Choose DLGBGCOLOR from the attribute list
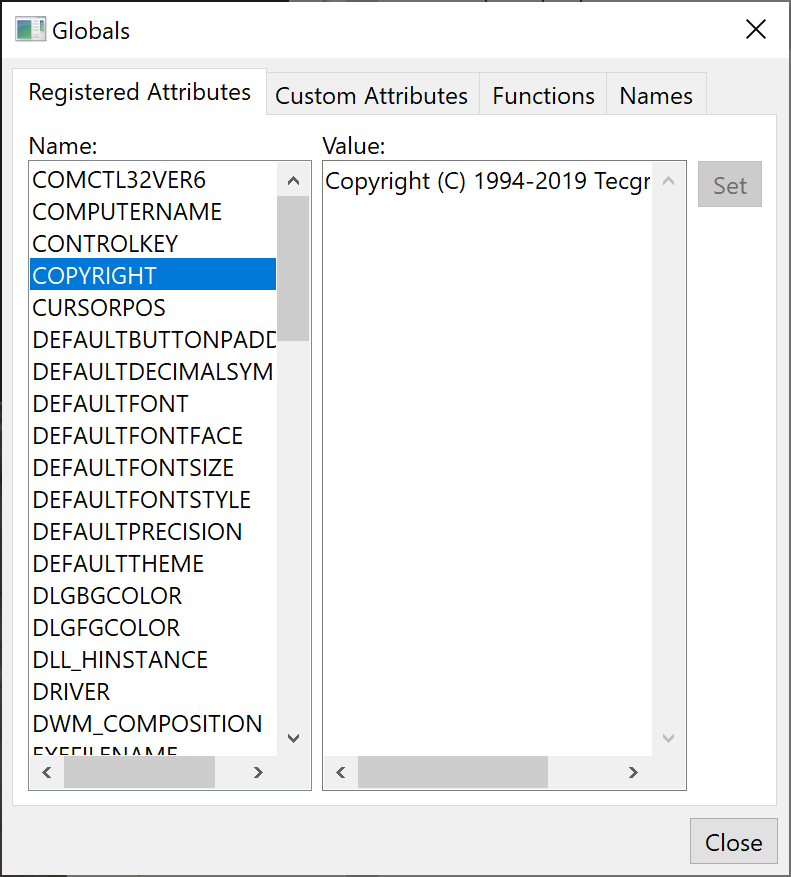This screenshot has width=791, height=877. (107, 596)
